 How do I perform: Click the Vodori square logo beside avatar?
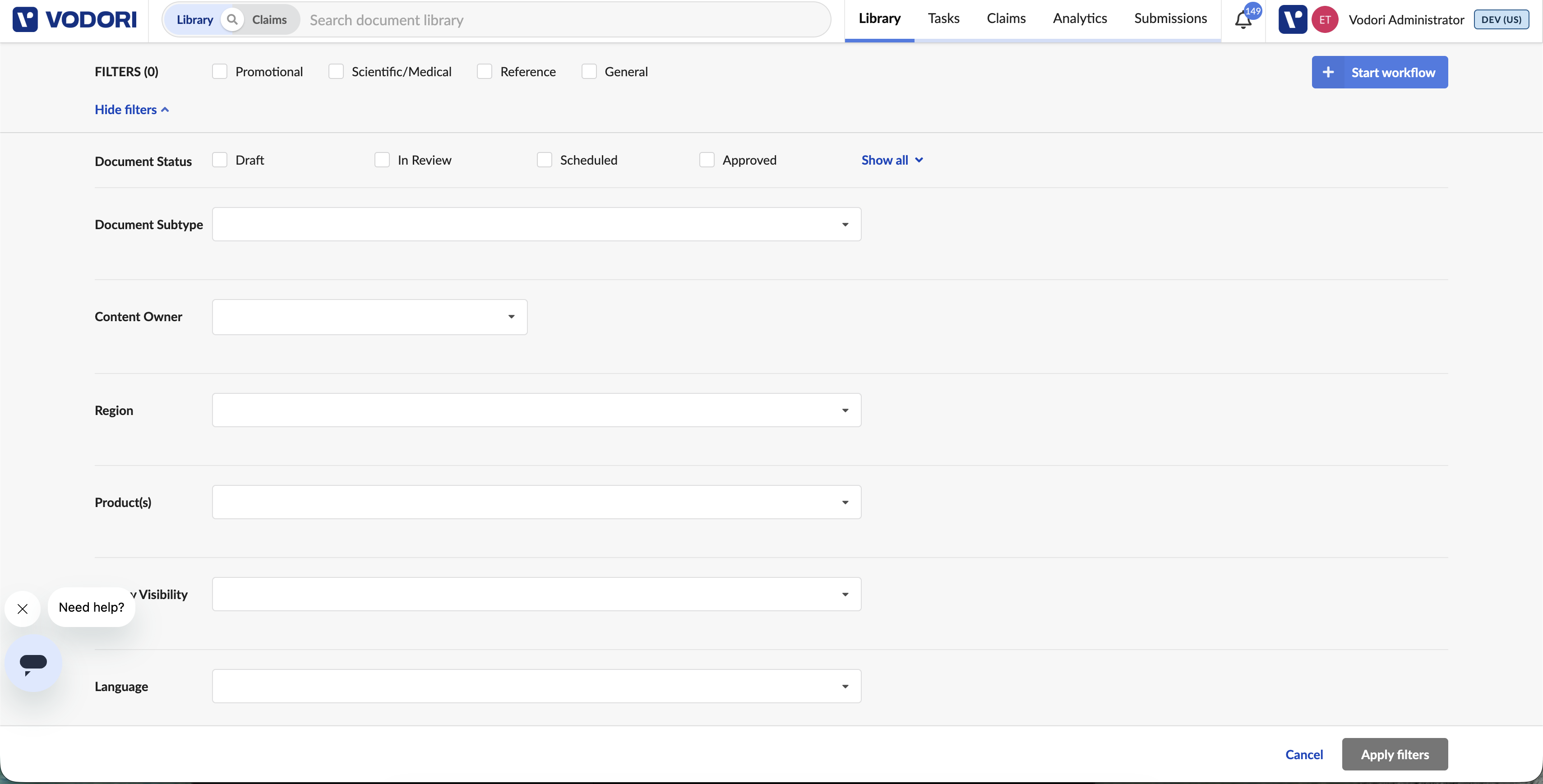pos(1293,20)
